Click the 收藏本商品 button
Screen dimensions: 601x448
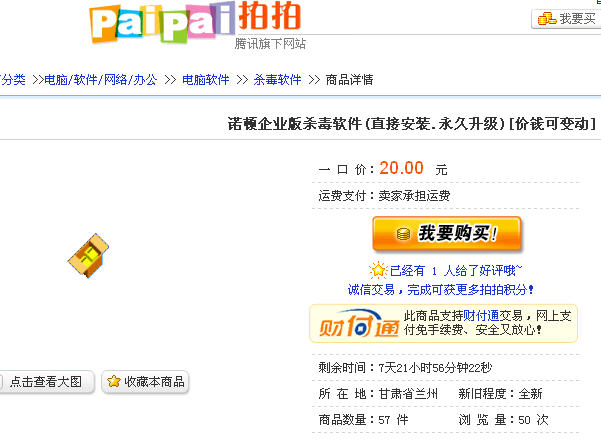click(145, 382)
